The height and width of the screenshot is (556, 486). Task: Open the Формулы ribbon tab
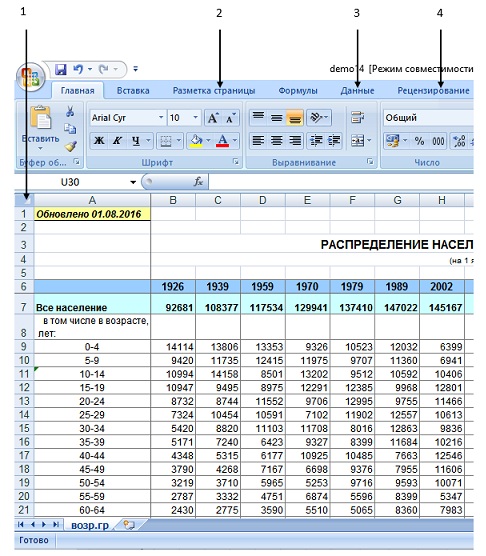coord(298,91)
